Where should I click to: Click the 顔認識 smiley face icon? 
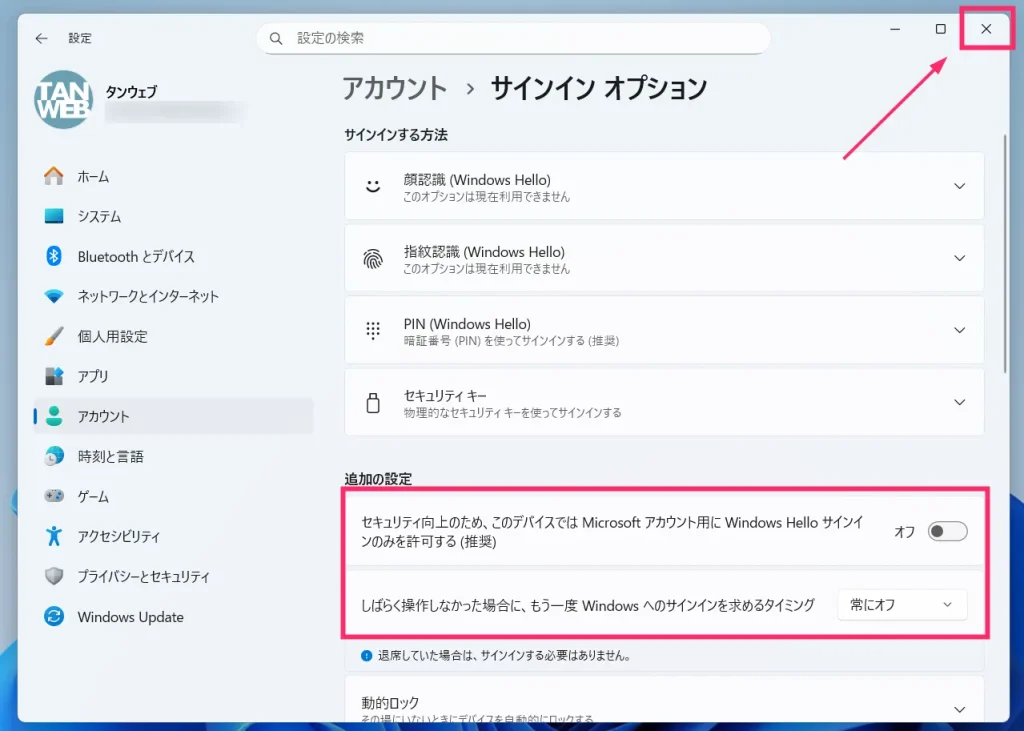pyautogui.click(x=373, y=186)
